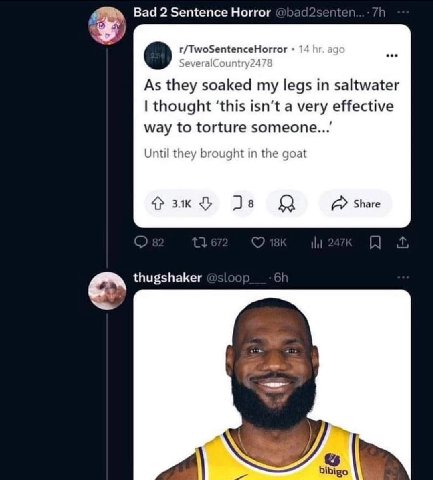Open SeveralCountry2478 user profile
The image size is (433, 480).
[x=226, y=63]
